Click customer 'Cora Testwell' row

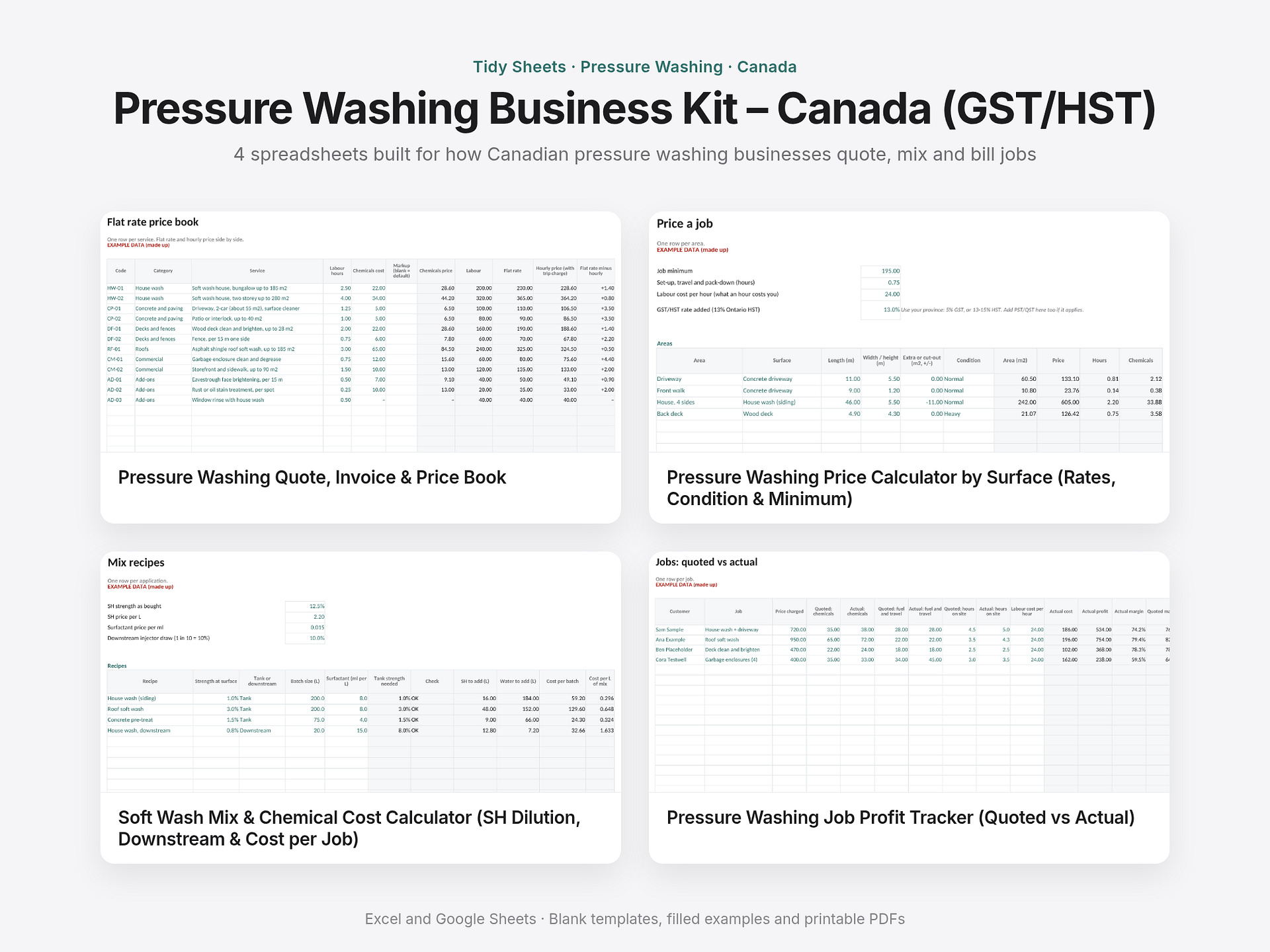point(912,660)
